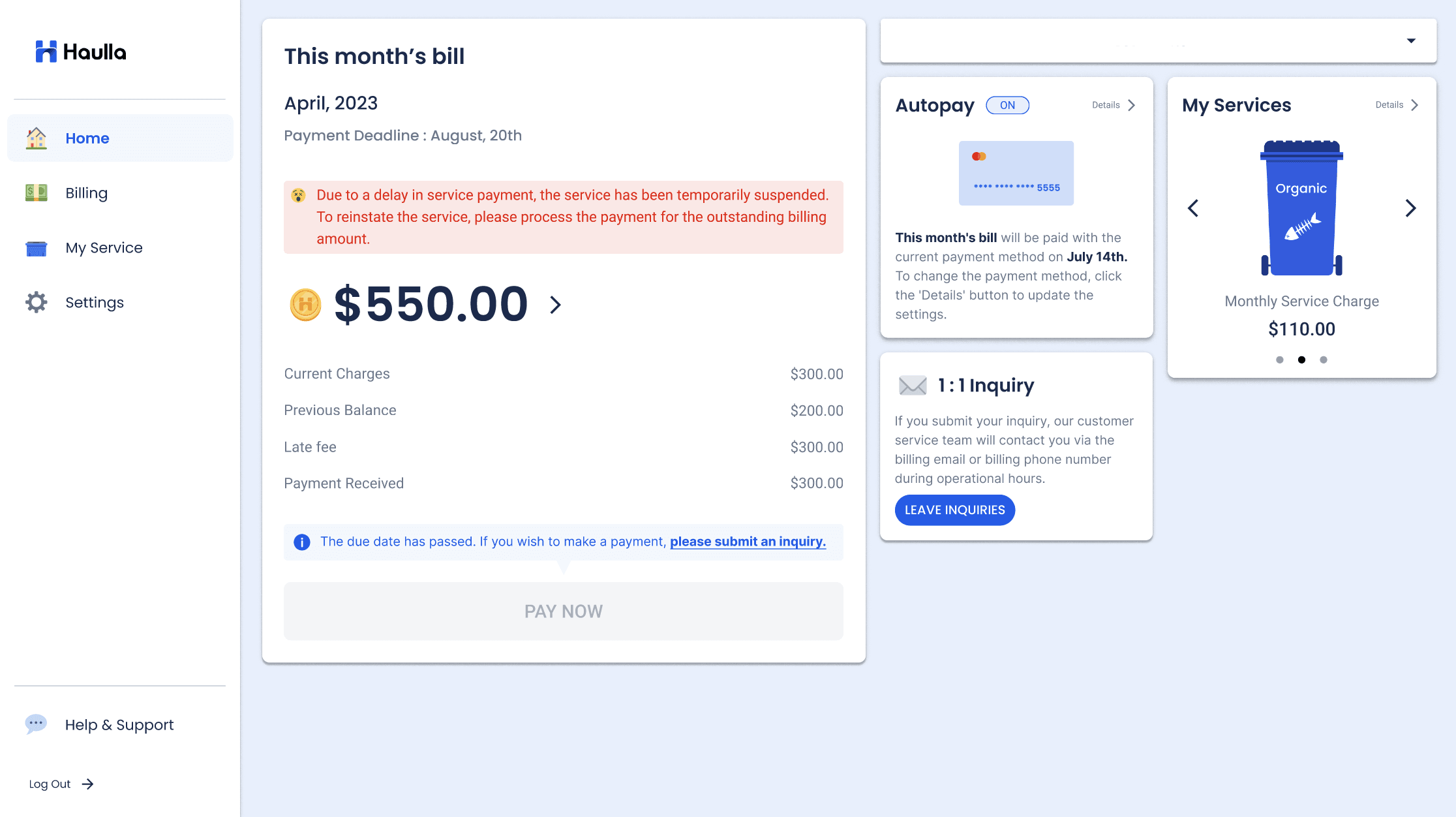
Task: Click the Log Out arrow icon
Action: 88,784
